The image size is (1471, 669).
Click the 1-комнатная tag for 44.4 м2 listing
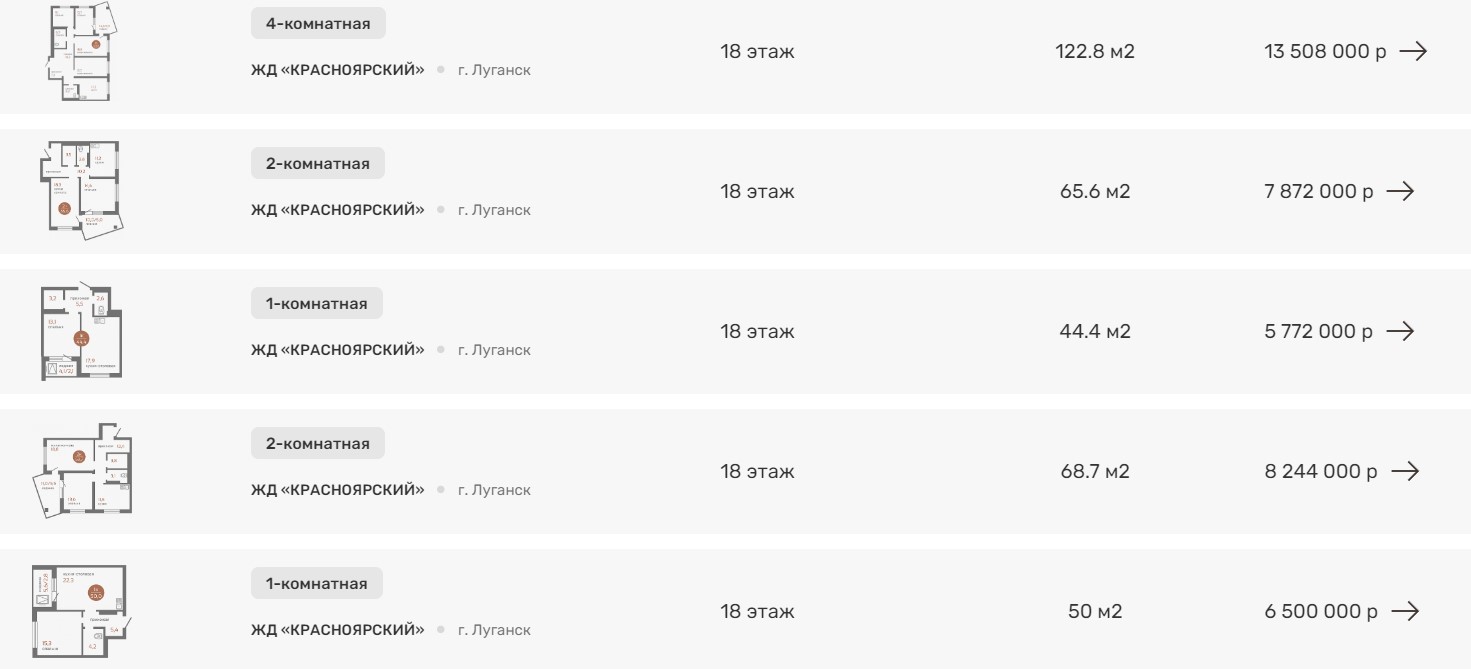tap(317, 304)
